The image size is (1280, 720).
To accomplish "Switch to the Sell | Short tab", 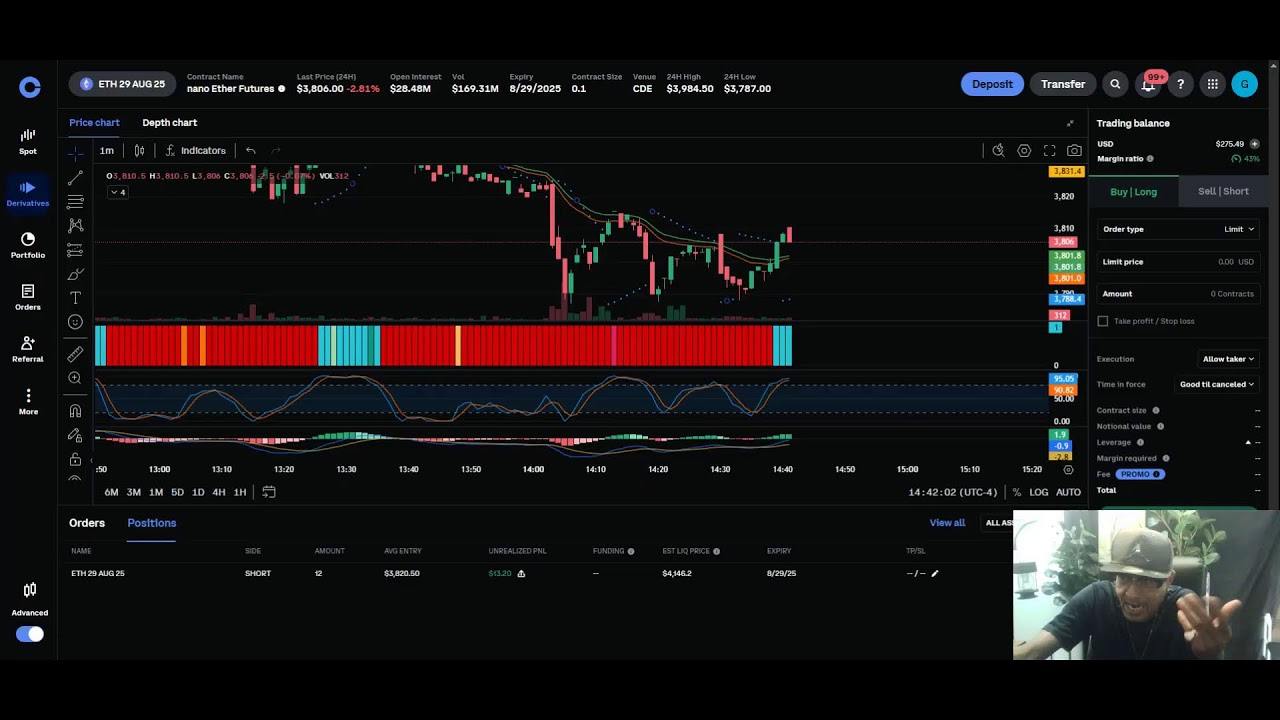I will (x=1222, y=191).
